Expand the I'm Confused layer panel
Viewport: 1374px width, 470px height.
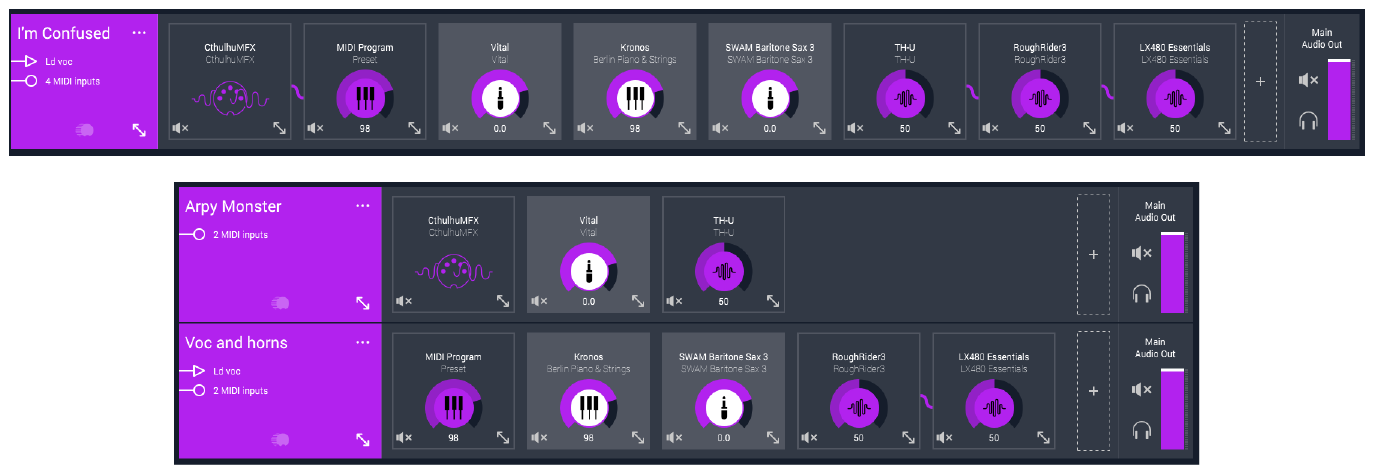[139, 130]
